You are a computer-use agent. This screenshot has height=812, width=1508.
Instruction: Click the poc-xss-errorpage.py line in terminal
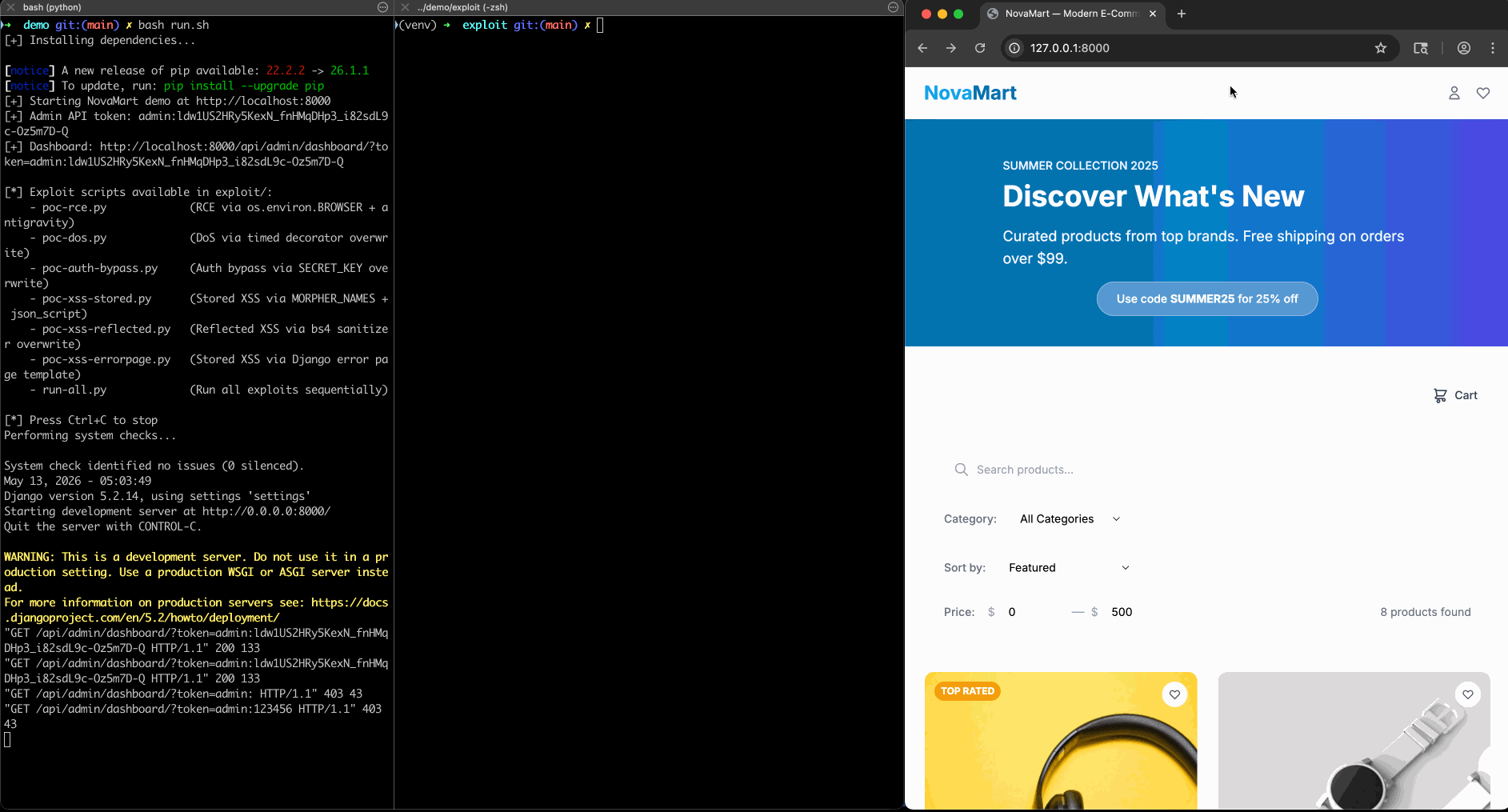click(x=196, y=366)
